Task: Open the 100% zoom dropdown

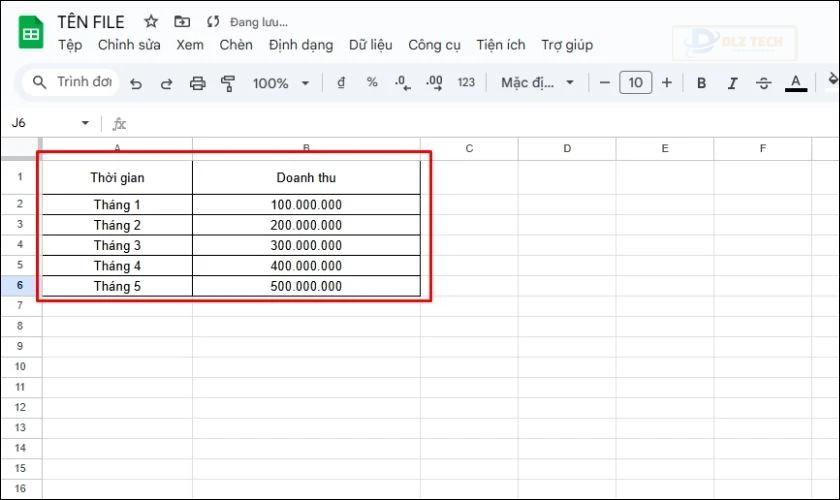Action: point(281,83)
